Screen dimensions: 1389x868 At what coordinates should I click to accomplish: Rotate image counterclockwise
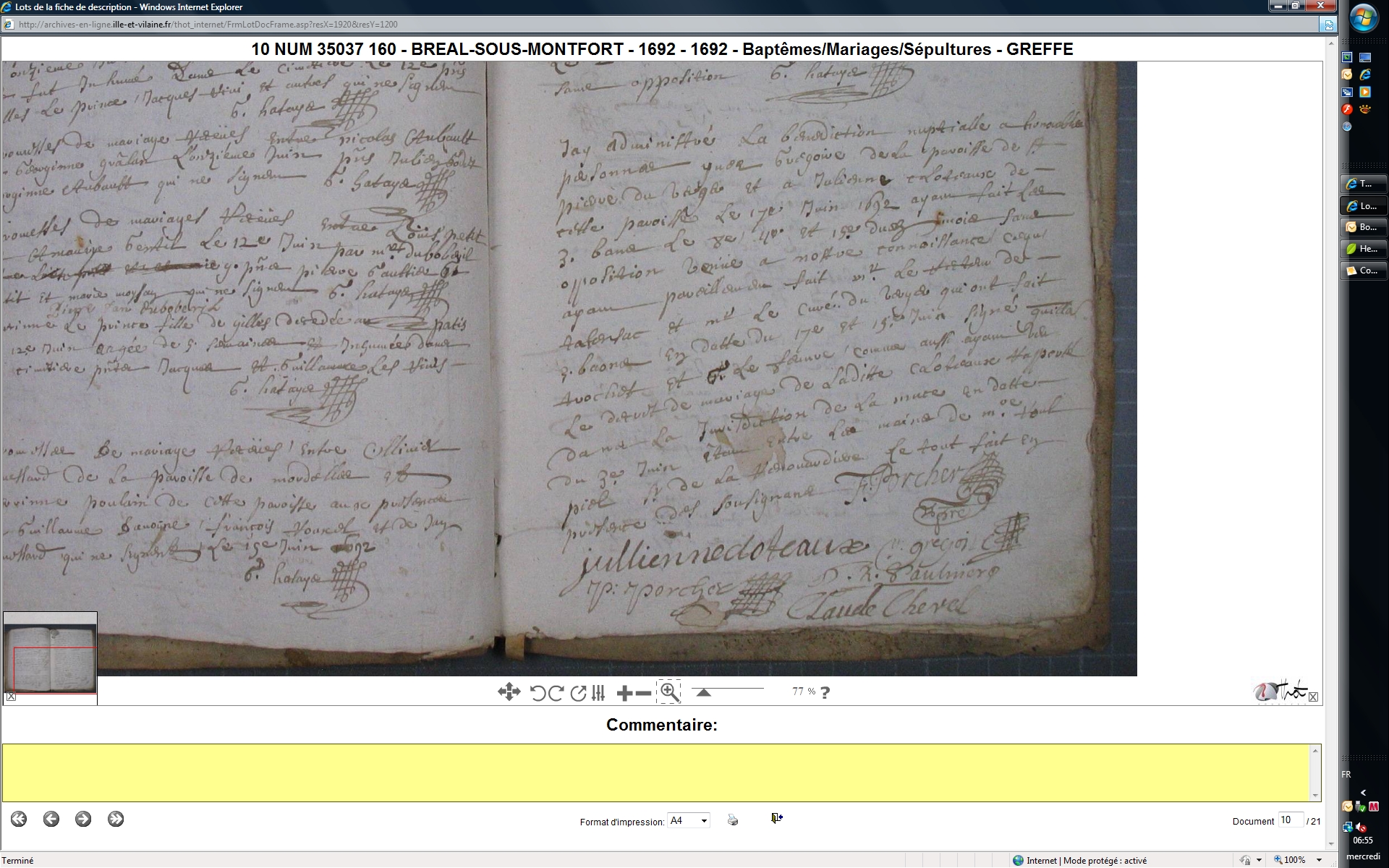click(x=538, y=693)
